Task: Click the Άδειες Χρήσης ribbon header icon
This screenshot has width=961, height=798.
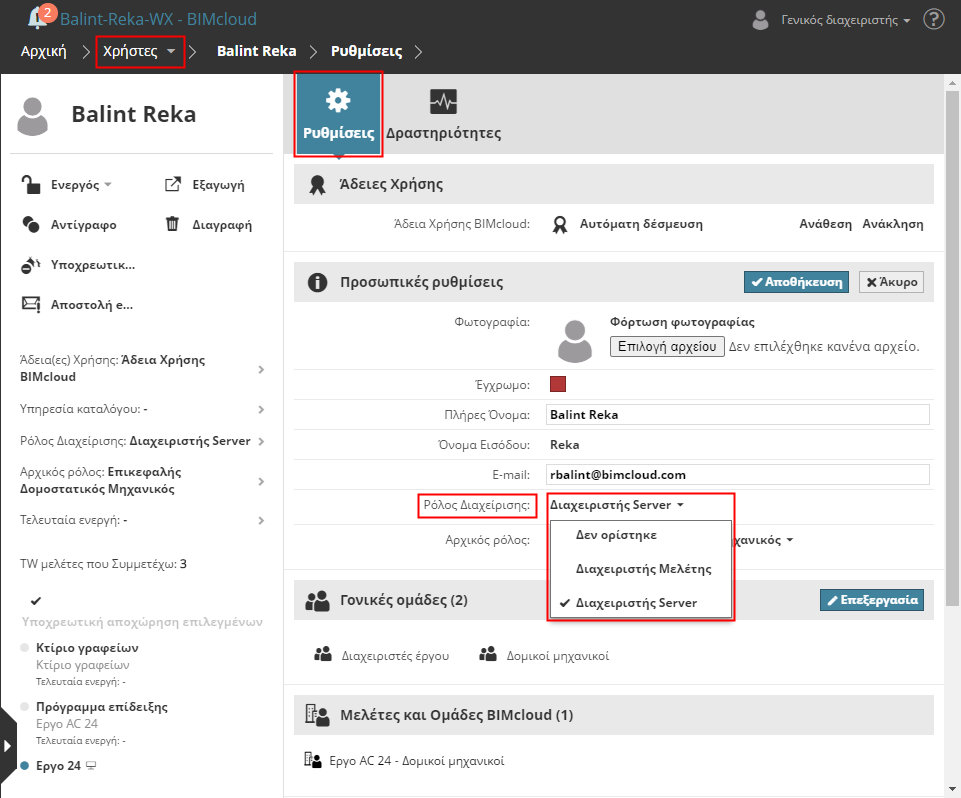Action: click(317, 184)
